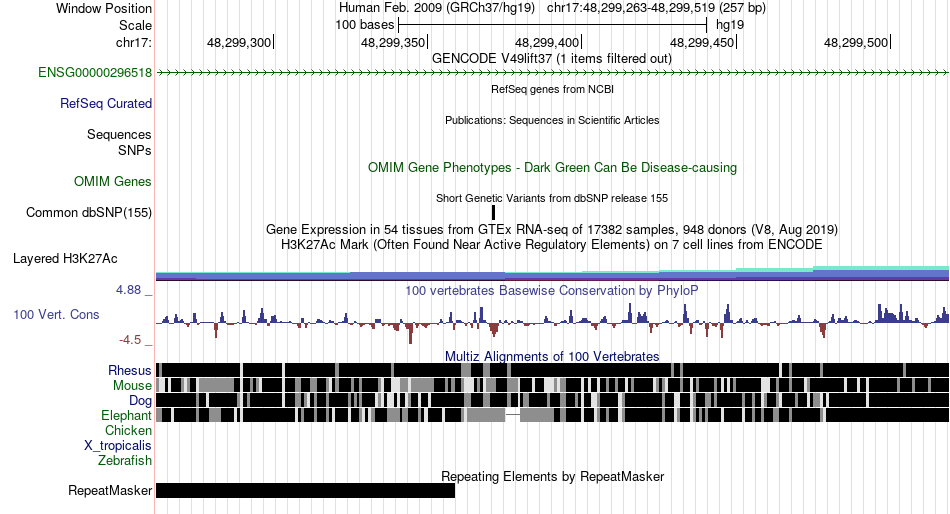Click the RepeatMasker track label
The height and width of the screenshot is (514, 950).
(110, 490)
